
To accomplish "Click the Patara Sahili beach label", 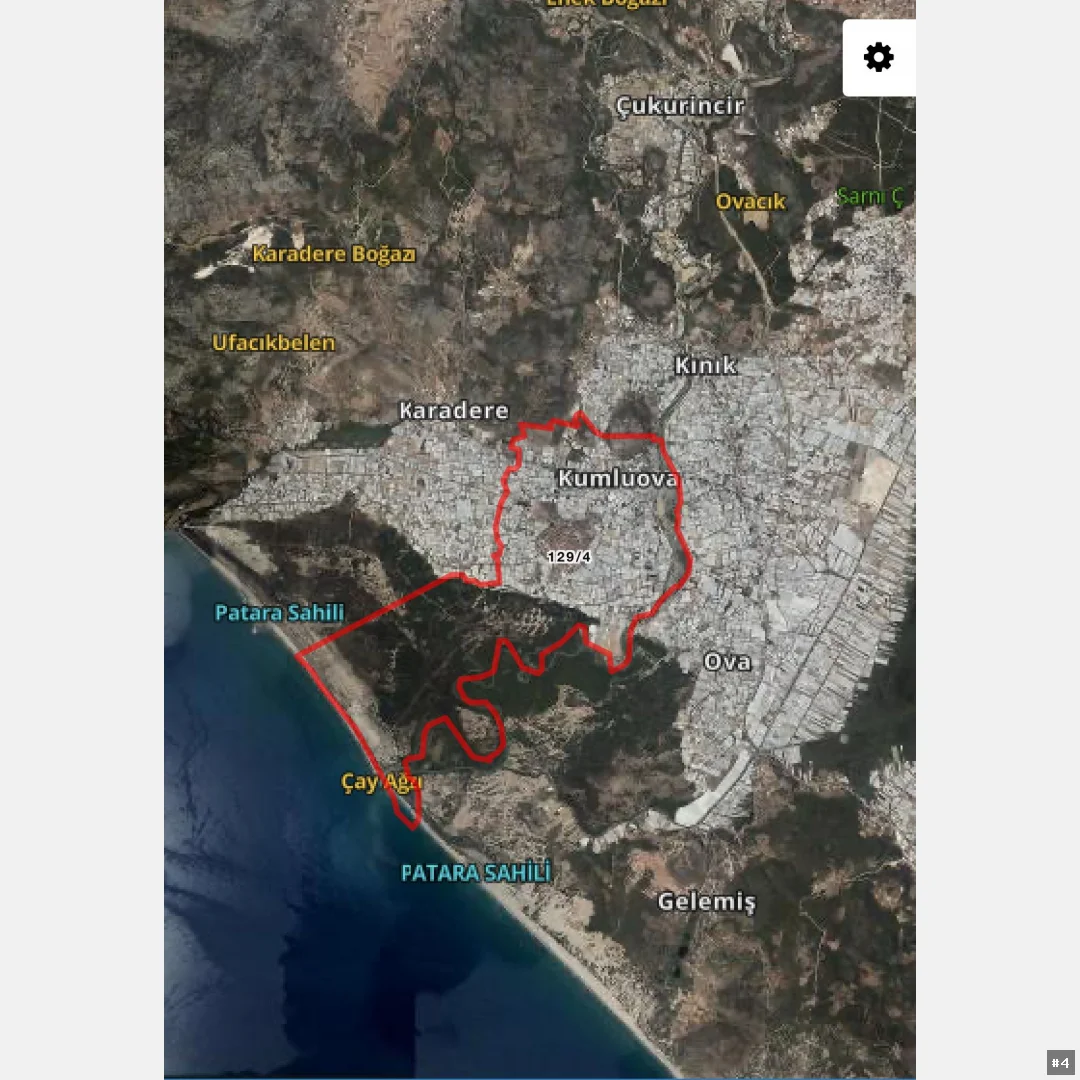I will point(279,612).
